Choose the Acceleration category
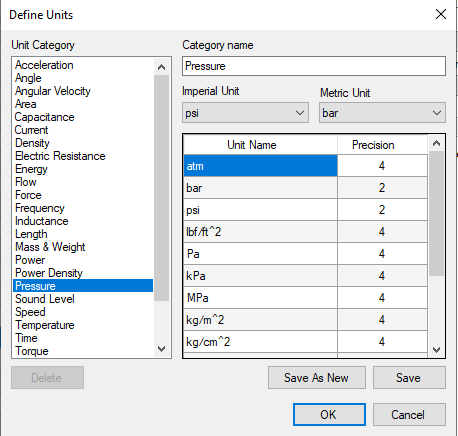Image resolution: width=458 pixels, height=436 pixels. 44,65
